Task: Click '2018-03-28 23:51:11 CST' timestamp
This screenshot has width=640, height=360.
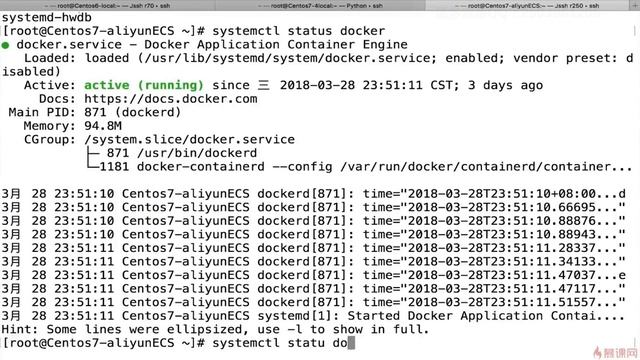Action: point(366,85)
